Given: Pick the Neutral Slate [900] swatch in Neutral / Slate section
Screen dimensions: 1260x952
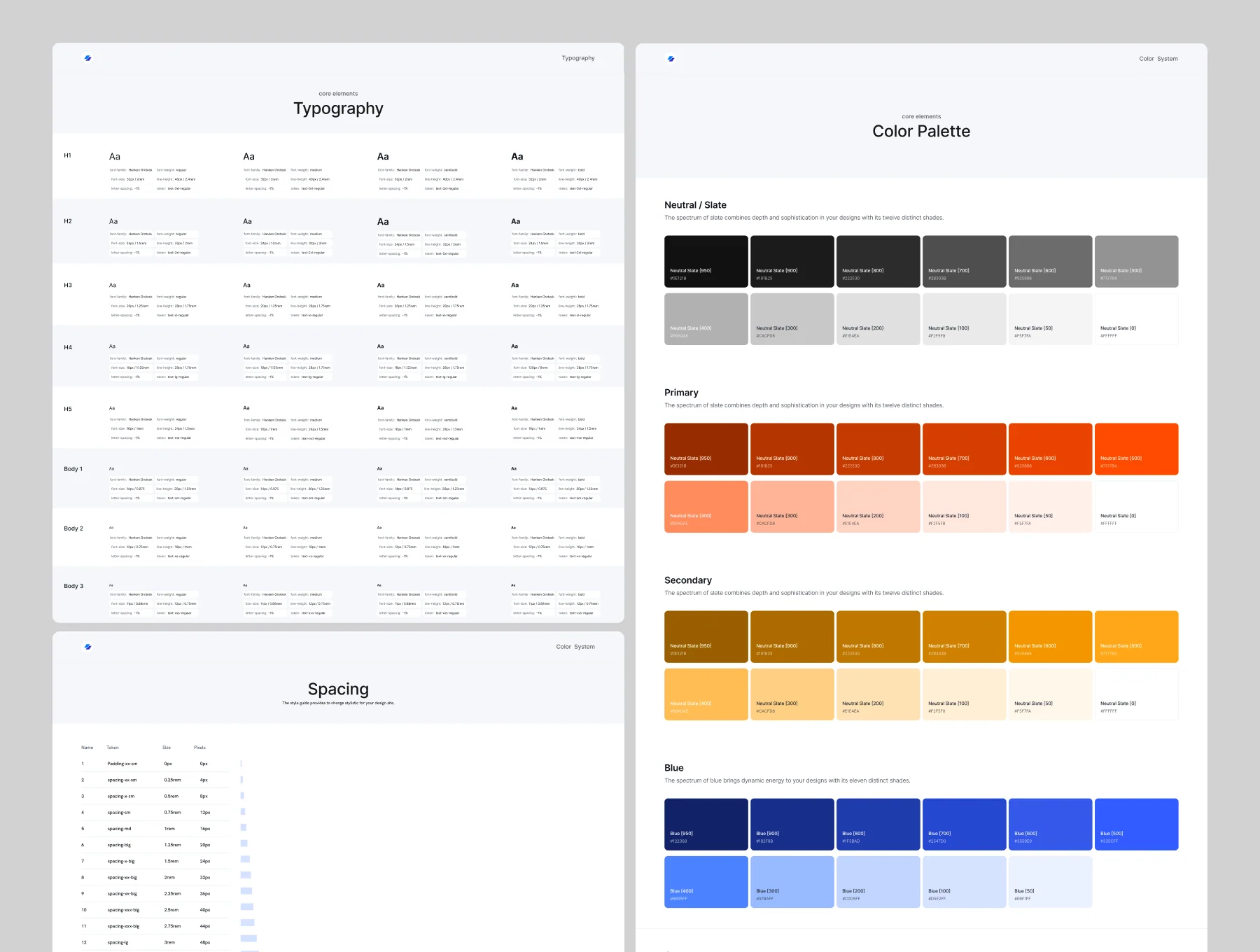Looking at the screenshot, I should click(x=792, y=262).
